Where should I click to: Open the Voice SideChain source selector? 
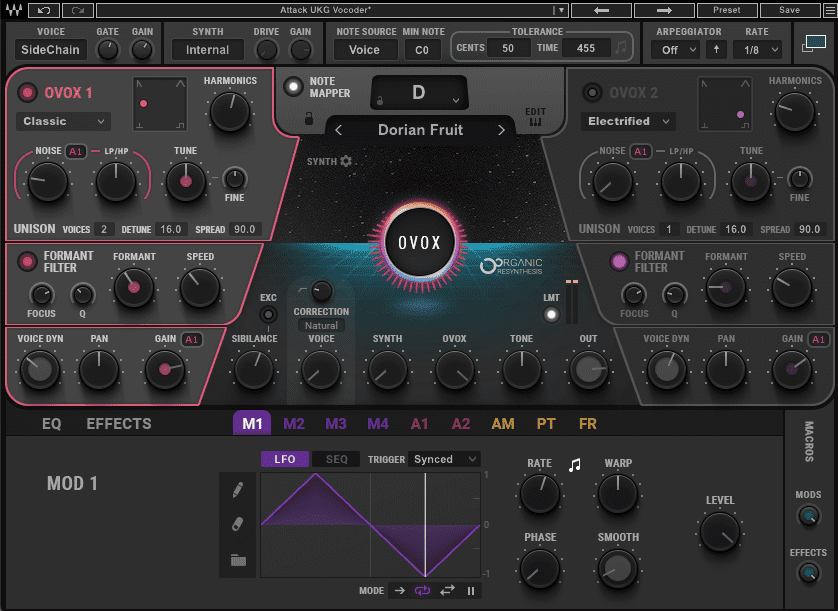coord(50,50)
